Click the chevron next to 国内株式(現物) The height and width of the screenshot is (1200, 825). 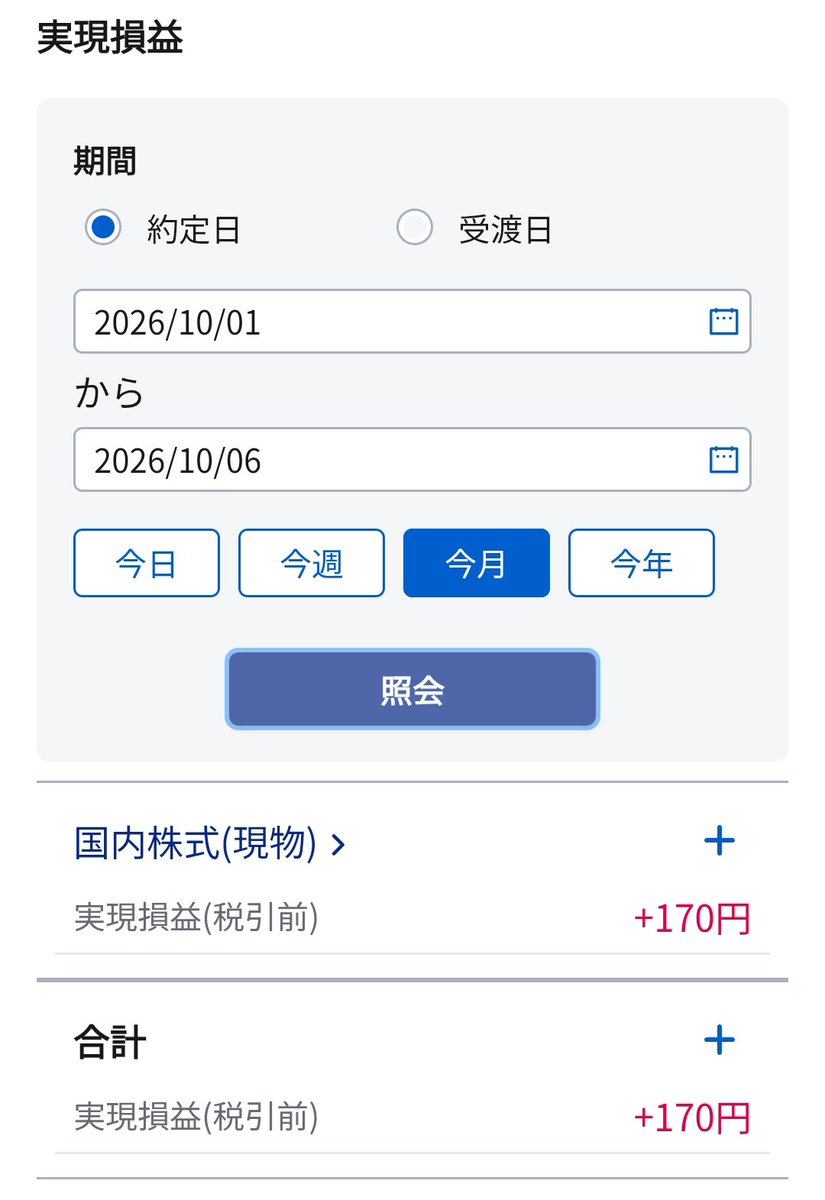(x=338, y=846)
